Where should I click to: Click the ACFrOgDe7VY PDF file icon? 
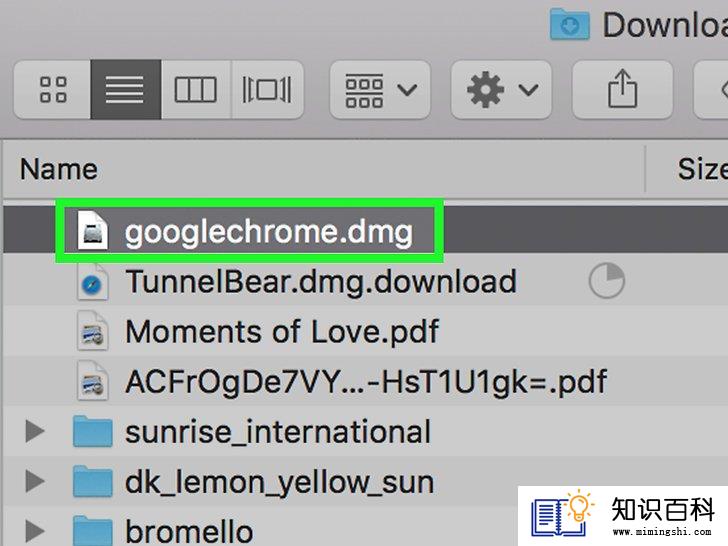92,381
